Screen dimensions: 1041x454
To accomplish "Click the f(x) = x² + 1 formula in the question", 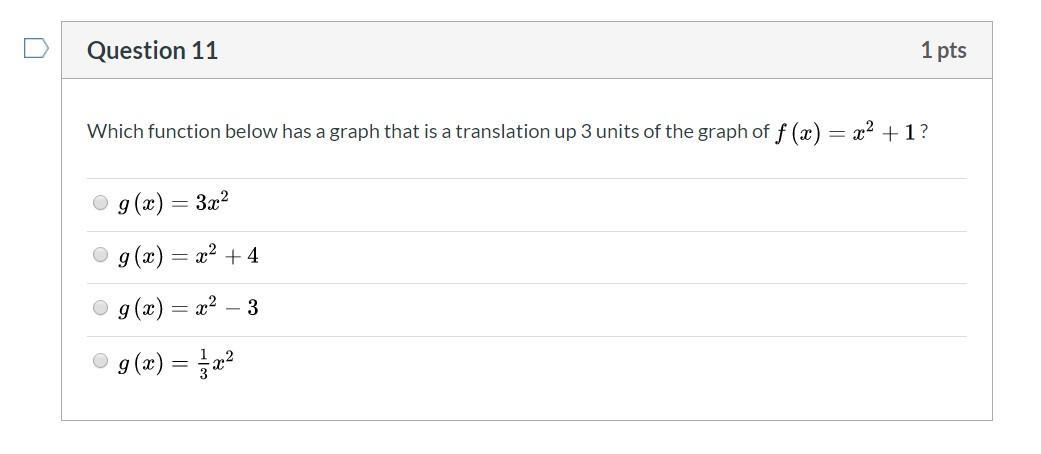I will tap(845, 132).
